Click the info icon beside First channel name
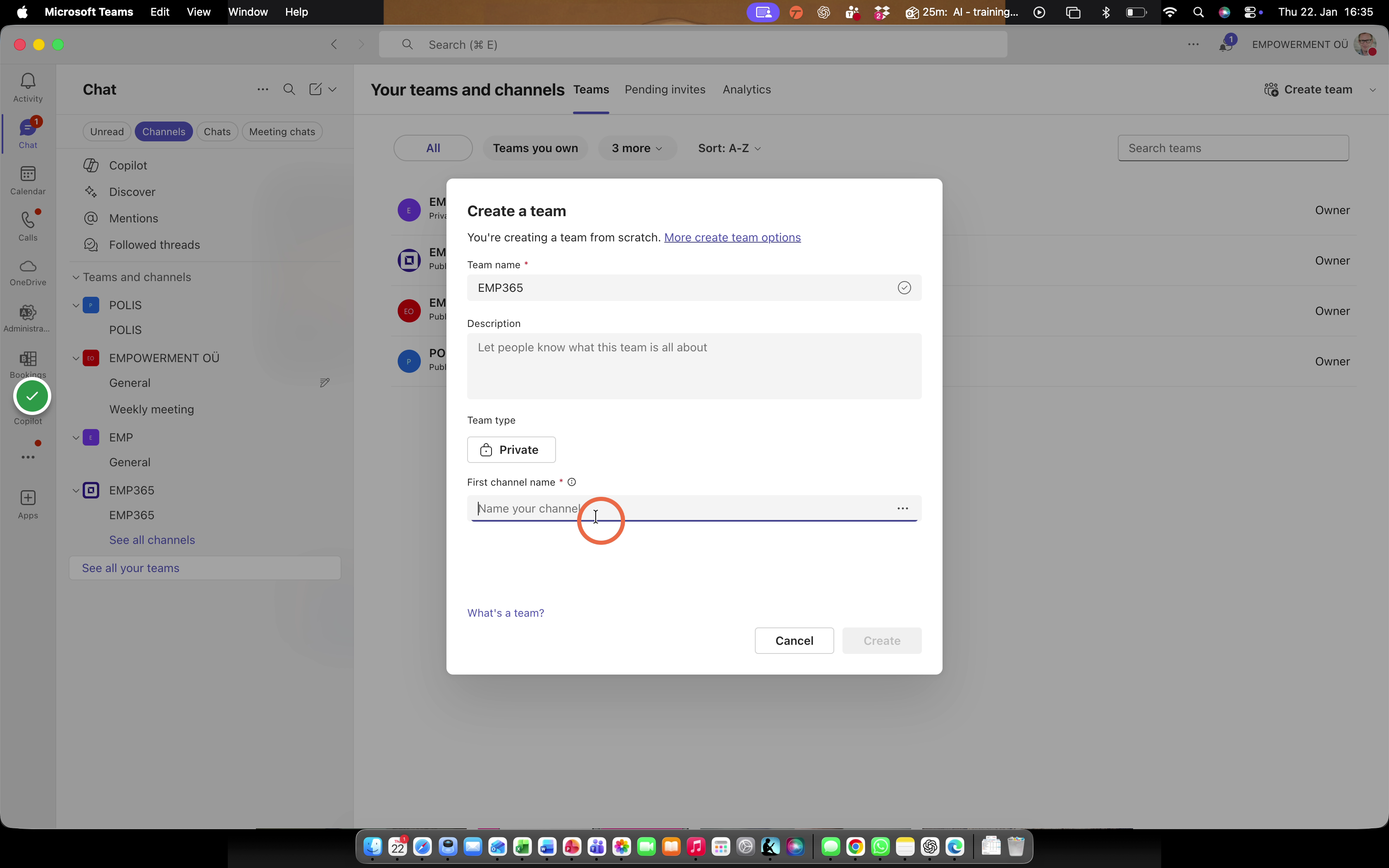1389x868 pixels. coord(572,482)
